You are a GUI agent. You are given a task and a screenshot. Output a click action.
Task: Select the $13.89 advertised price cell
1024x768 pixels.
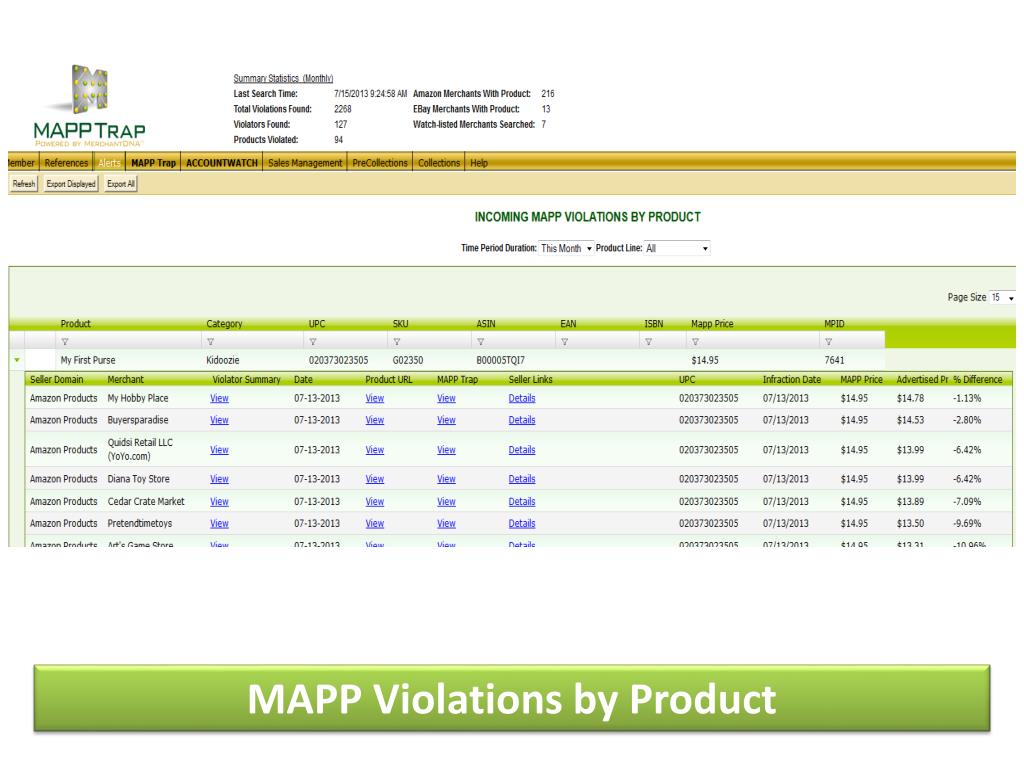pyautogui.click(x=910, y=502)
